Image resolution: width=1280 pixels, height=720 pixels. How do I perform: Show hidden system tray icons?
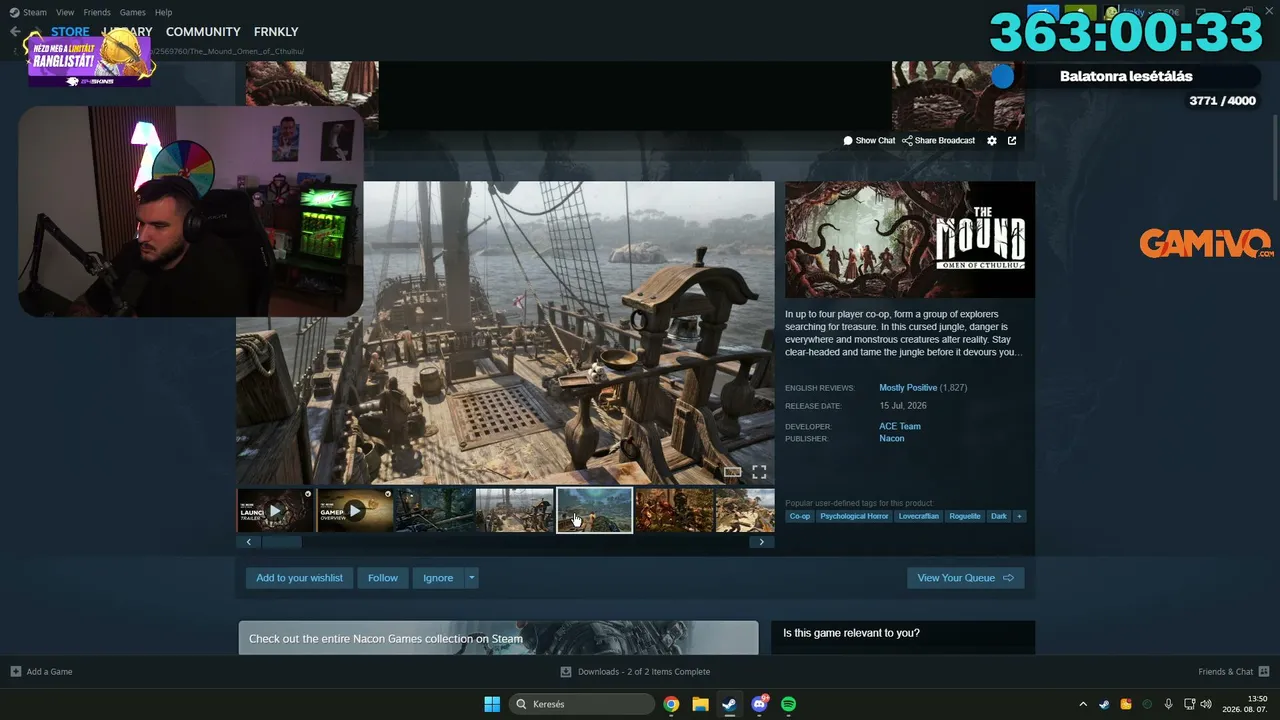[x=1083, y=704]
